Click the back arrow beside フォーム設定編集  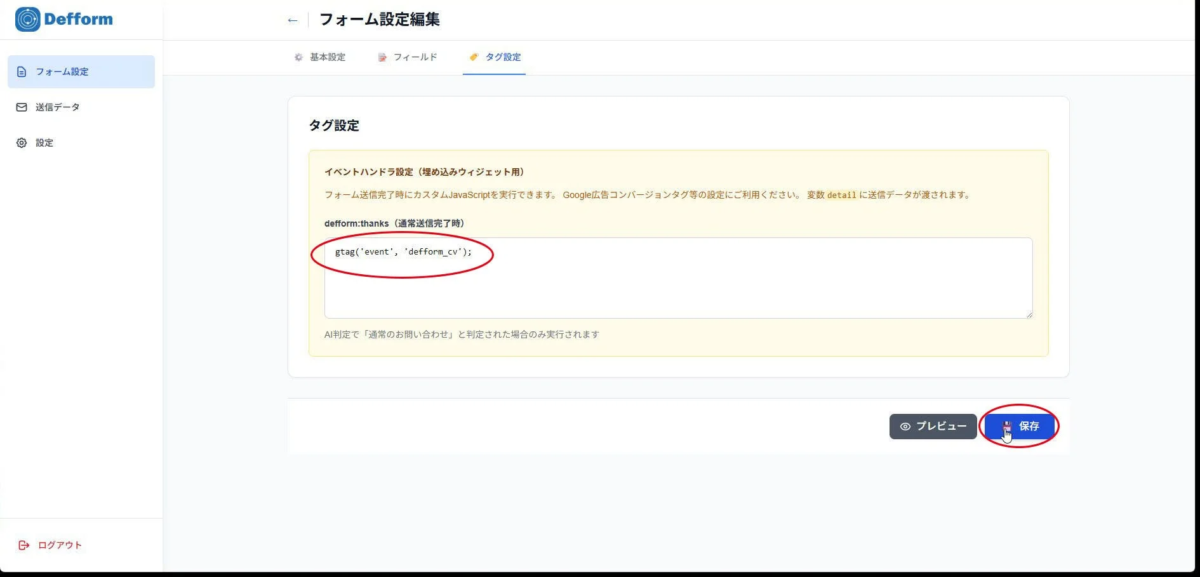[x=291, y=17]
